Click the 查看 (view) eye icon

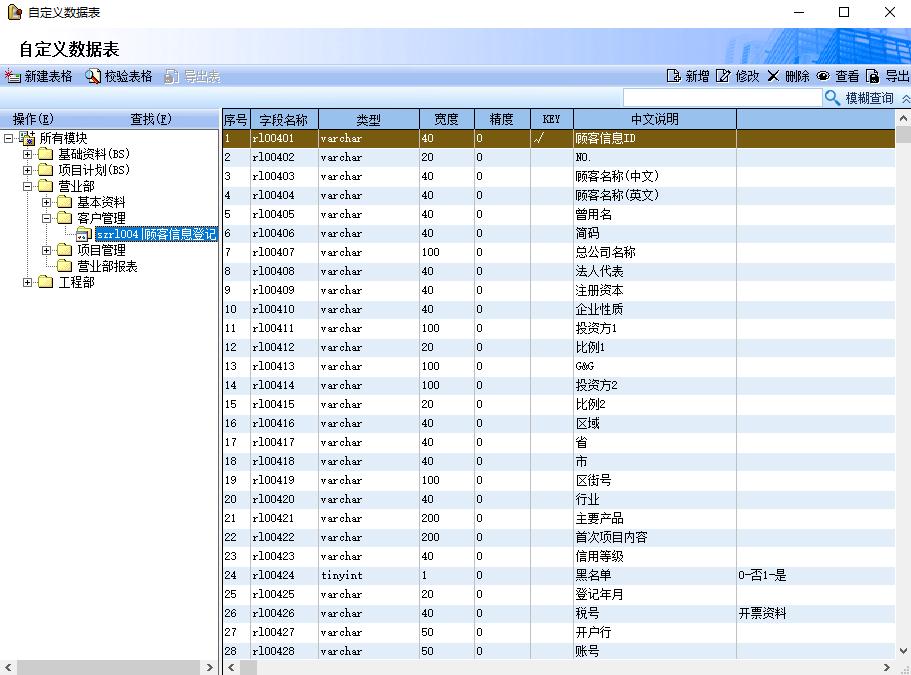[823, 76]
